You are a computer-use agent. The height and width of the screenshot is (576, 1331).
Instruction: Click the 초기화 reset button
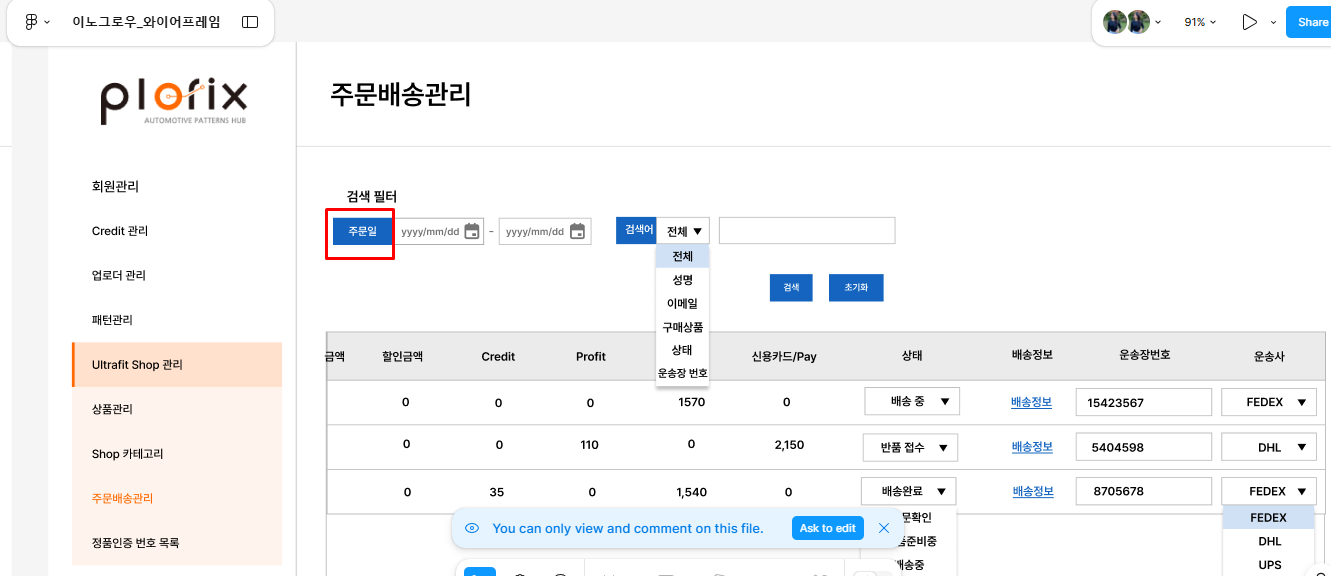(x=856, y=287)
